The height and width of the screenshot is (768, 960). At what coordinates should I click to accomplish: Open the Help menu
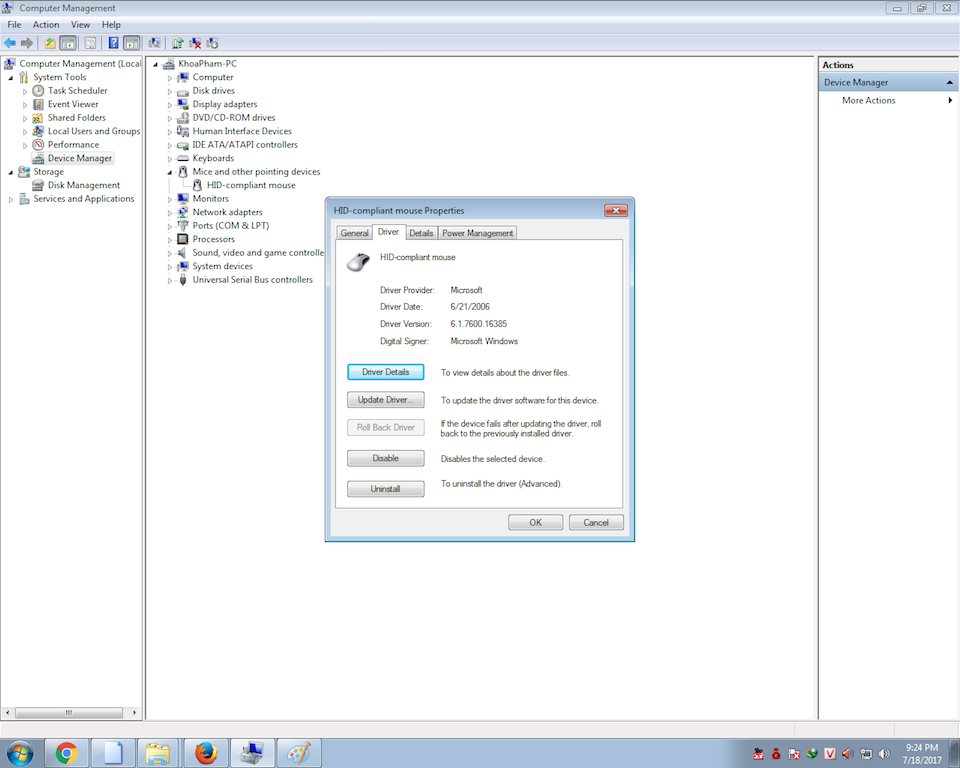[x=111, y=24]
